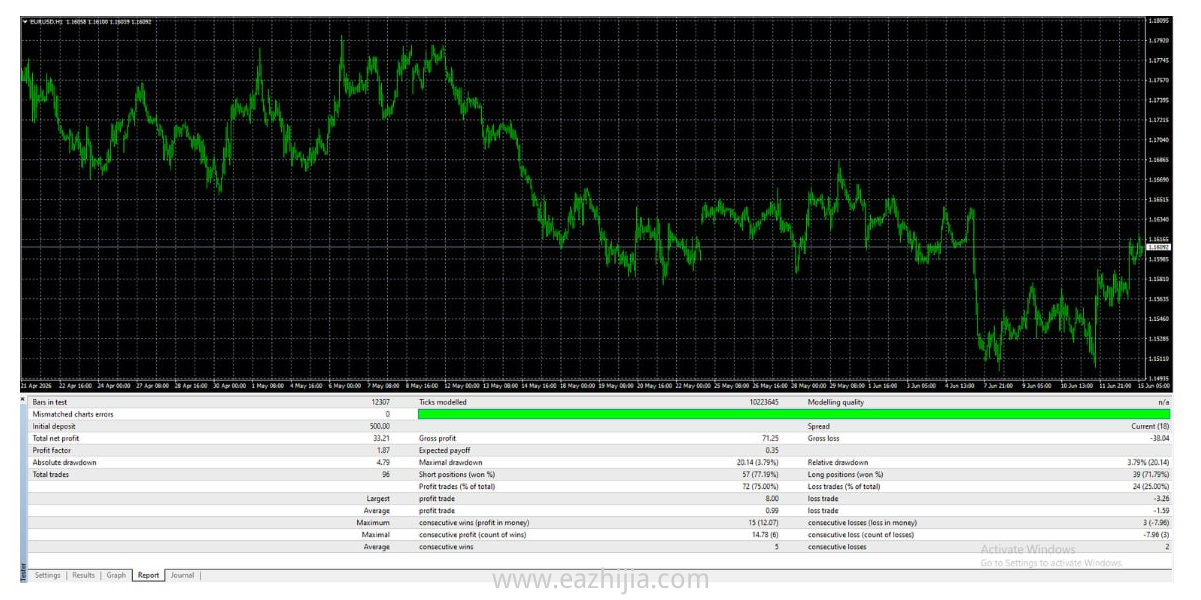
Task: Click the spread value 'Current (18)'
Action: tap(1152, 426)
